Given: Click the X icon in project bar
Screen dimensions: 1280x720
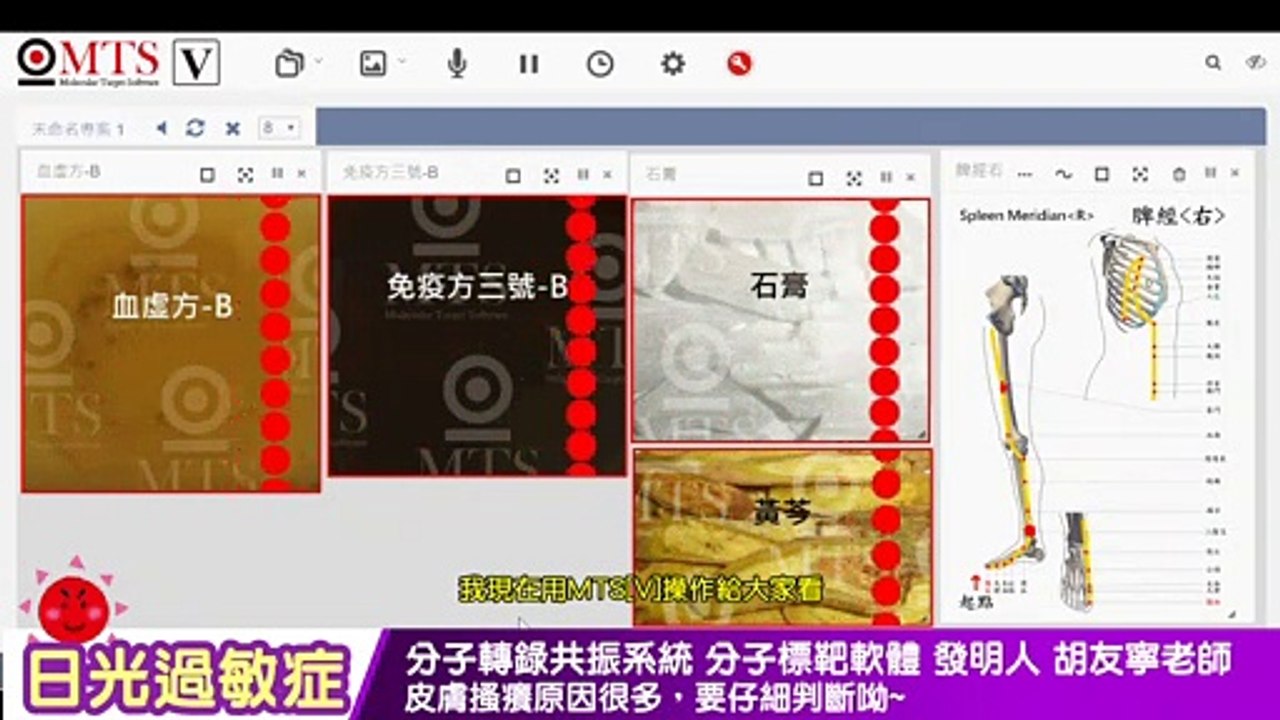Looking at the screenshot, I should [233, 128].
